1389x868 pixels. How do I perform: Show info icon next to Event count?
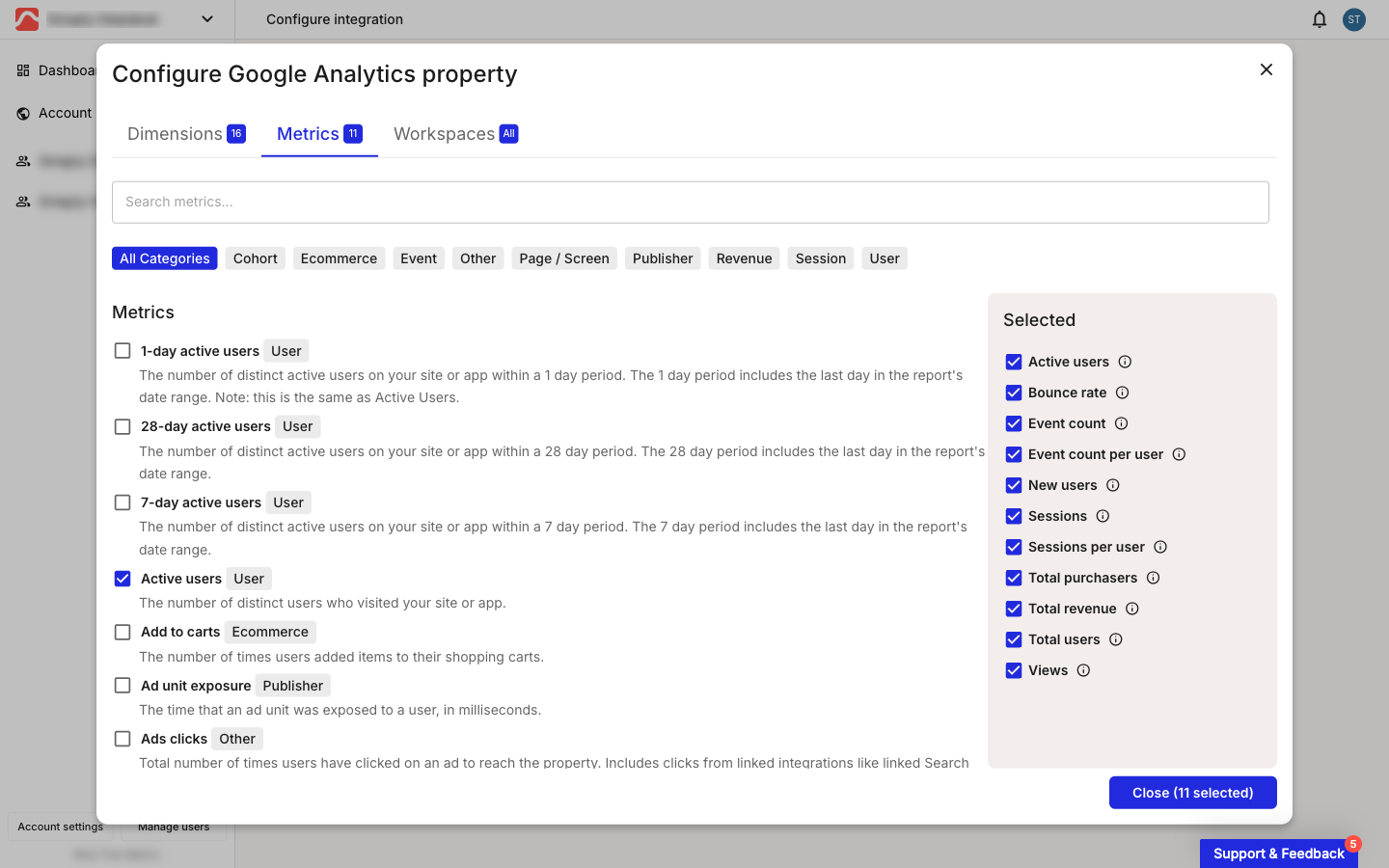point(1121,423)
